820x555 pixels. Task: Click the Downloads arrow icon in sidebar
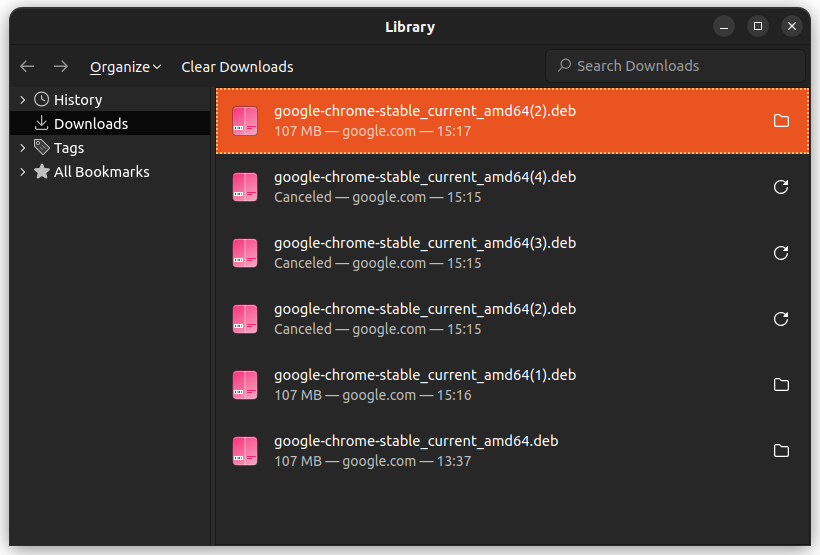point(41,123)
